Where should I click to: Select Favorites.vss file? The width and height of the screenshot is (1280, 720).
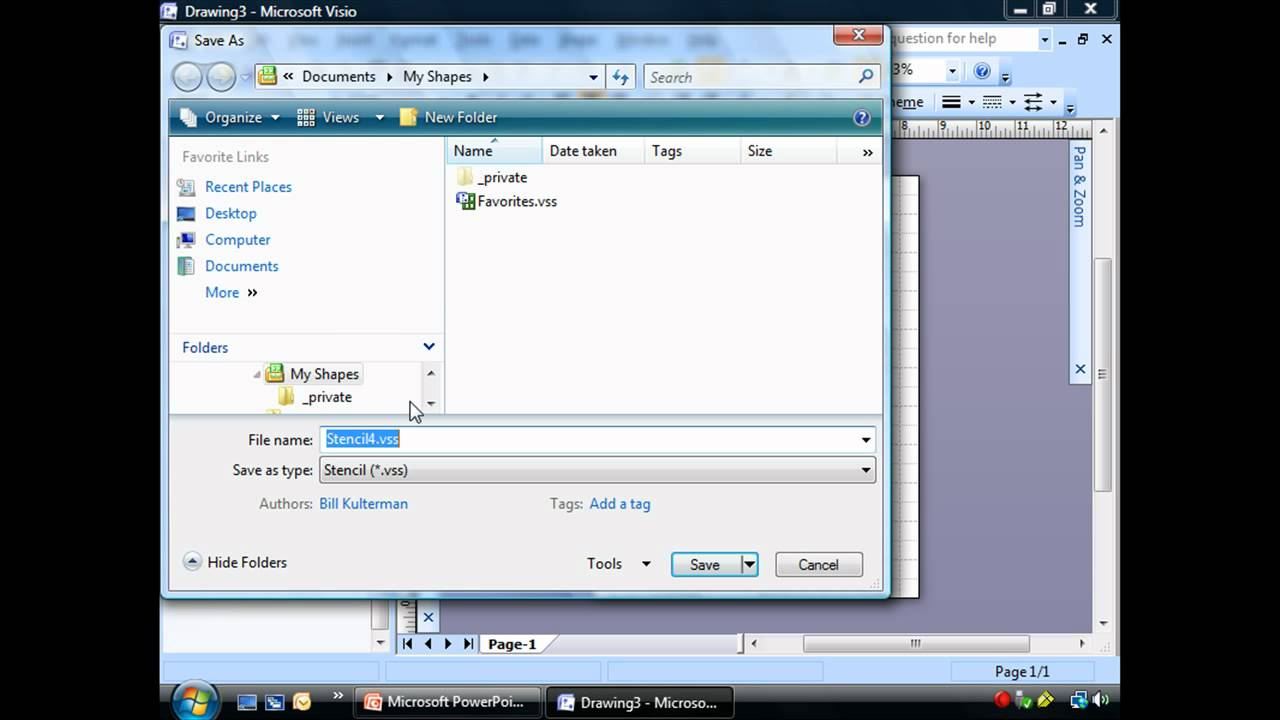[x=507, y=201]
